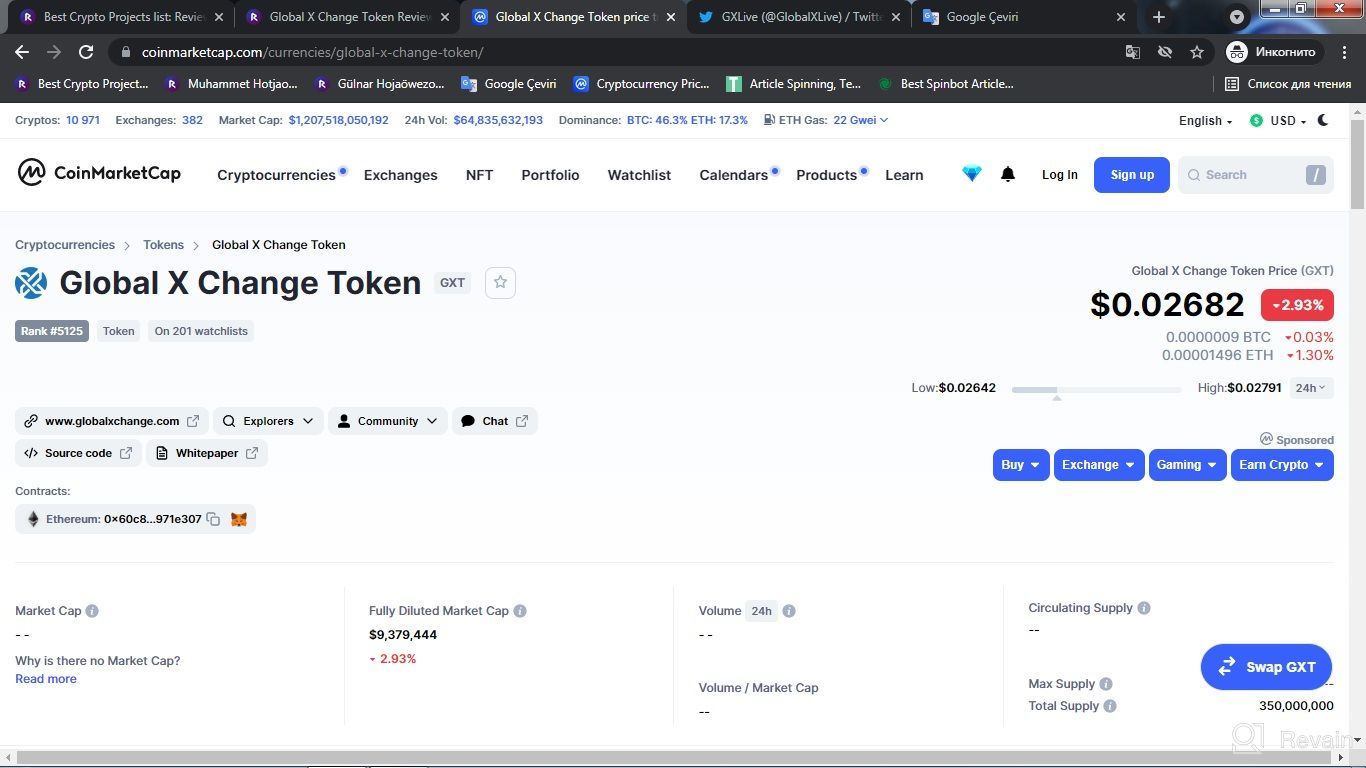Bookmark this page with the address bar star
1366x768 pixels.
pyautogui.click(x=1197, y=52)
